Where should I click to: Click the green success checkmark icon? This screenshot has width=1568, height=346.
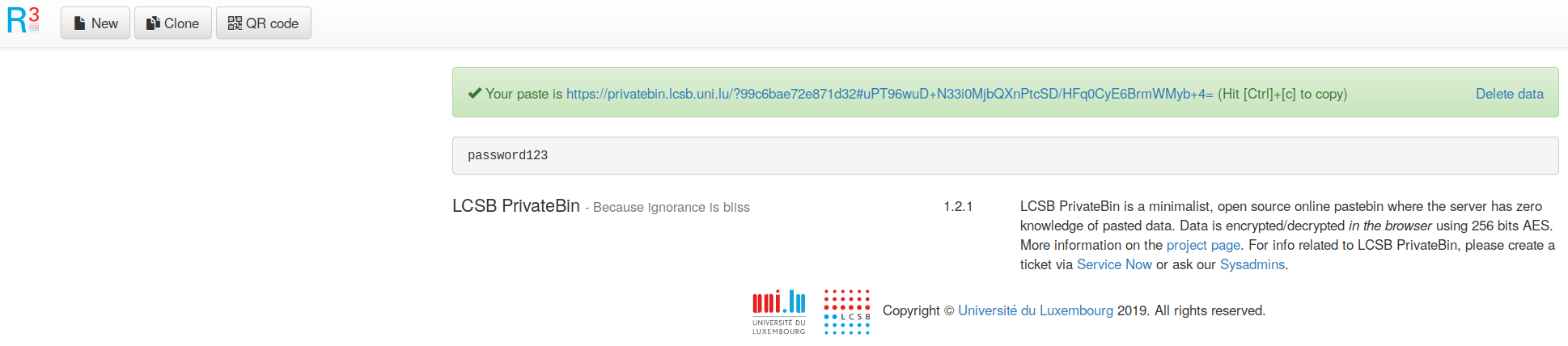475,94
